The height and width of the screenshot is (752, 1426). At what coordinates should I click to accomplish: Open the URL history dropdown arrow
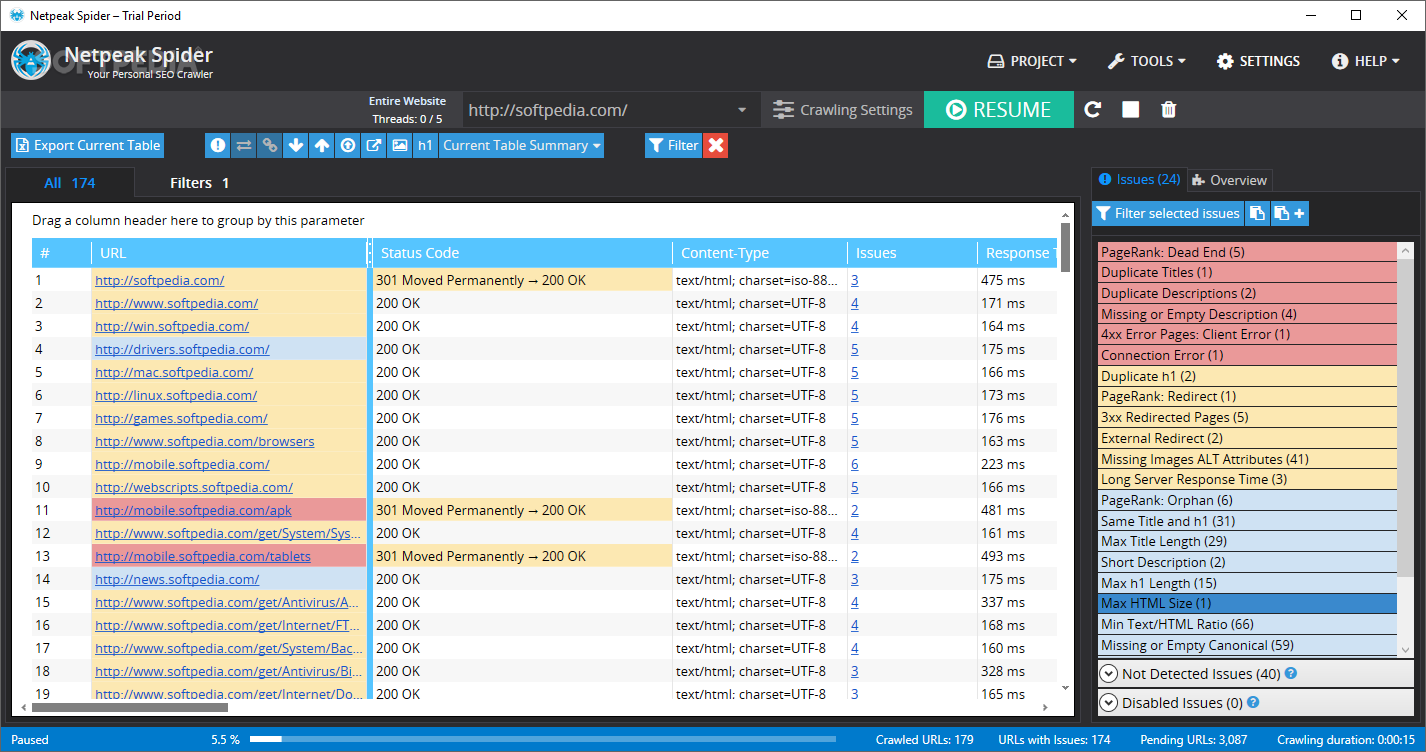(x=742, y=110)
